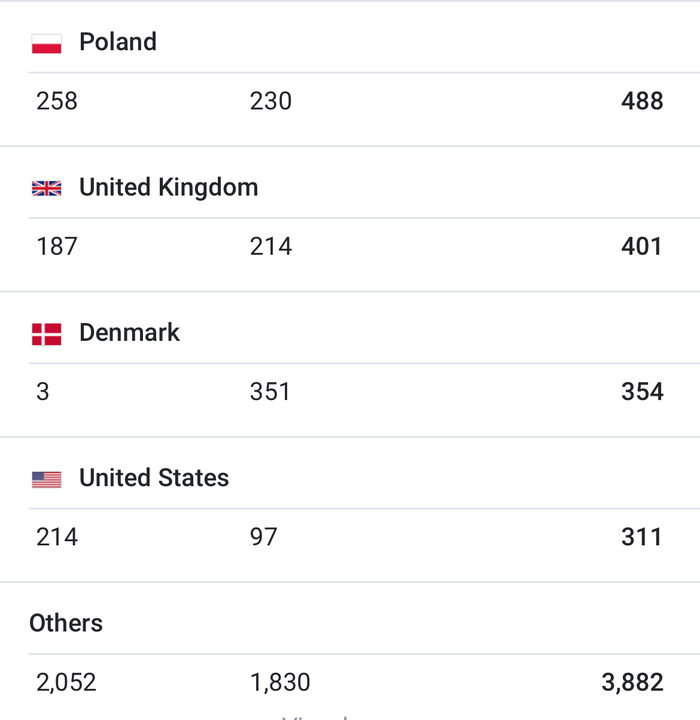Open the United Kingdom country entry

pyautogui.click(x=168, y=187)
